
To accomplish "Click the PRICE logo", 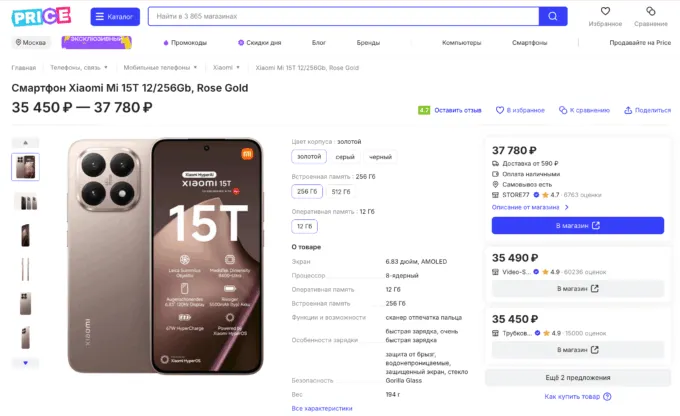I will pyautogui.click(x=41, y=16).
